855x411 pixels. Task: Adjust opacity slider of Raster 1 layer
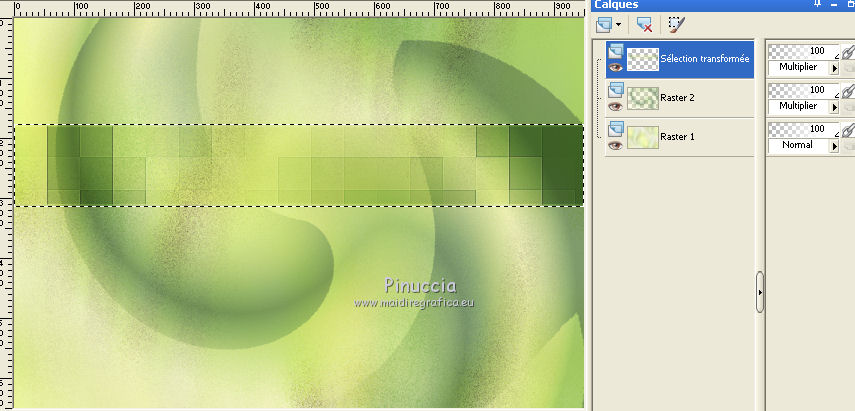pos(803,129)
